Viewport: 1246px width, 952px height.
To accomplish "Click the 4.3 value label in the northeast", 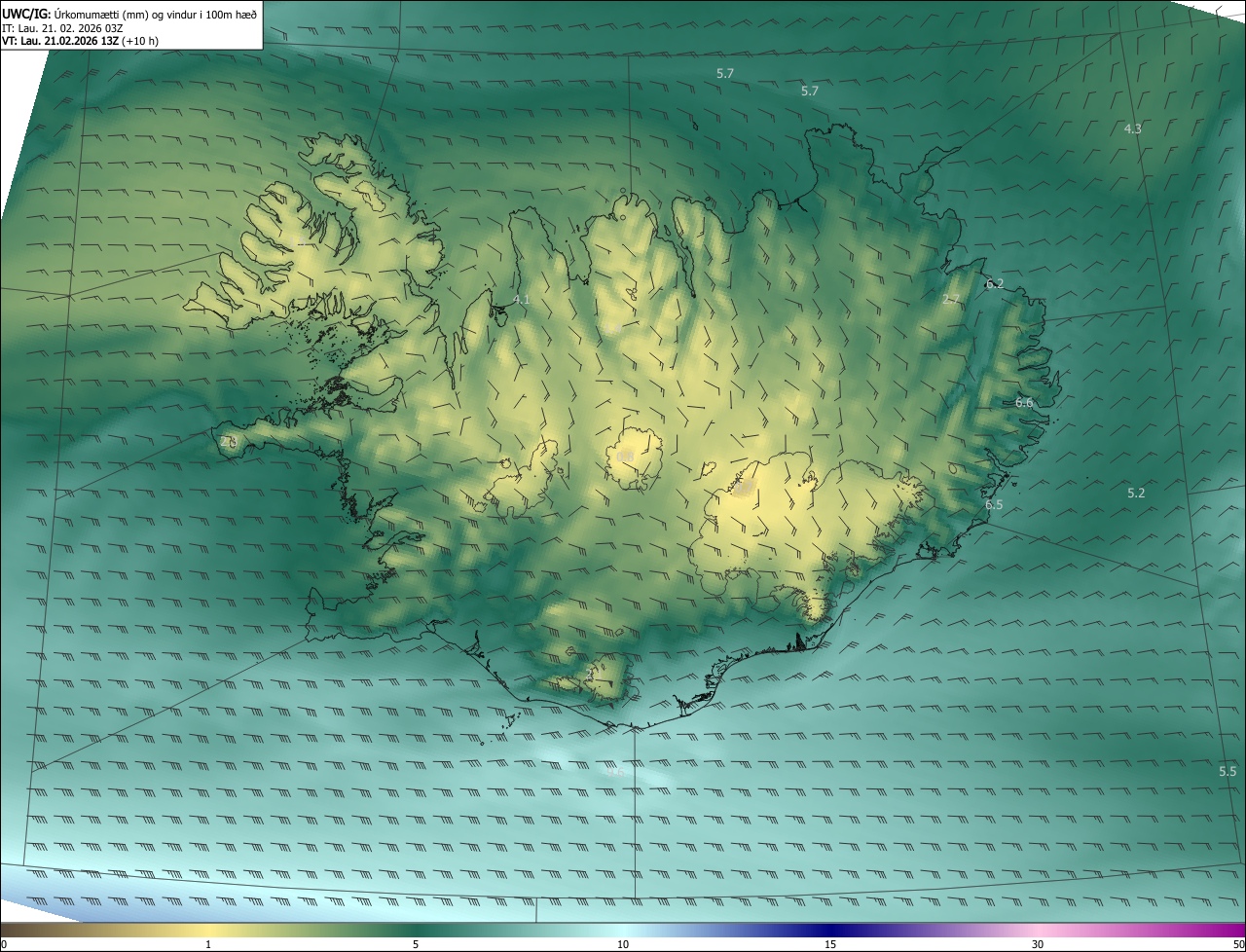I will [1132, 128].
